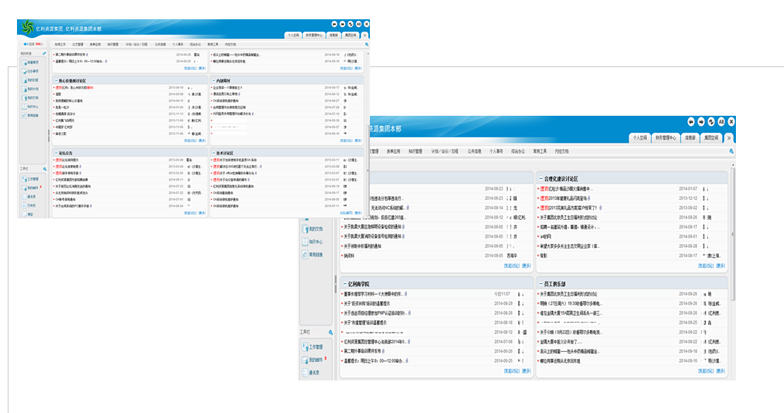Open 通讯录 tool in small window sidebar
The height and width of the screenshot is (413, 784).
click(x=30, y=197)
